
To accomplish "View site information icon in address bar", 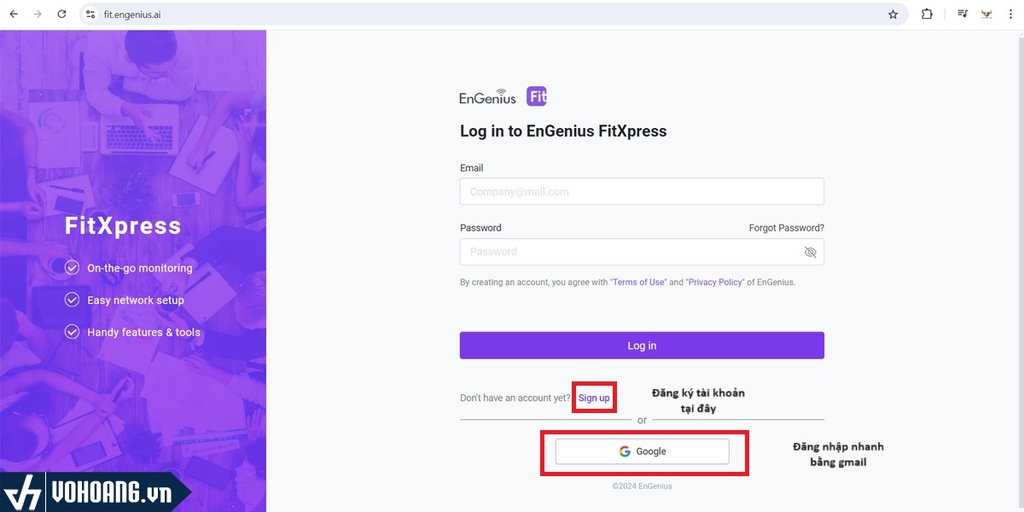I will click(90, 15).
